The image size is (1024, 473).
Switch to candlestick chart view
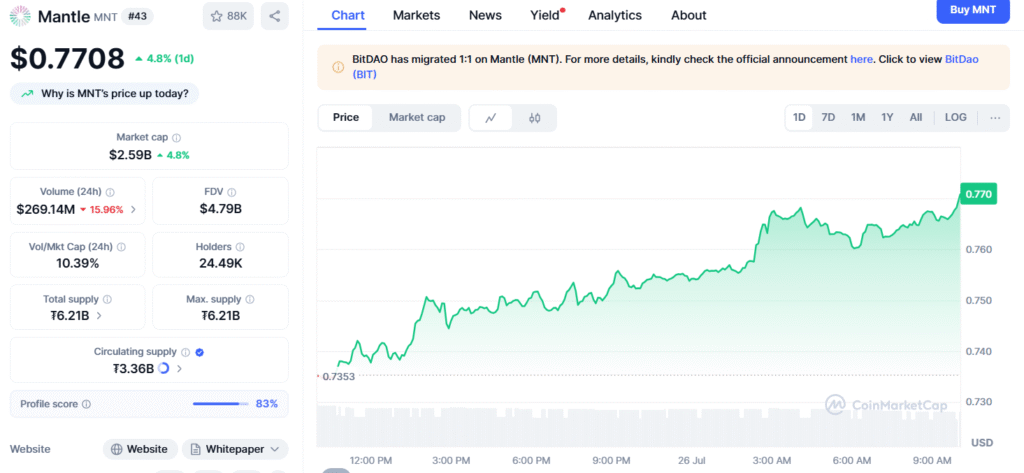pos(535,118)
